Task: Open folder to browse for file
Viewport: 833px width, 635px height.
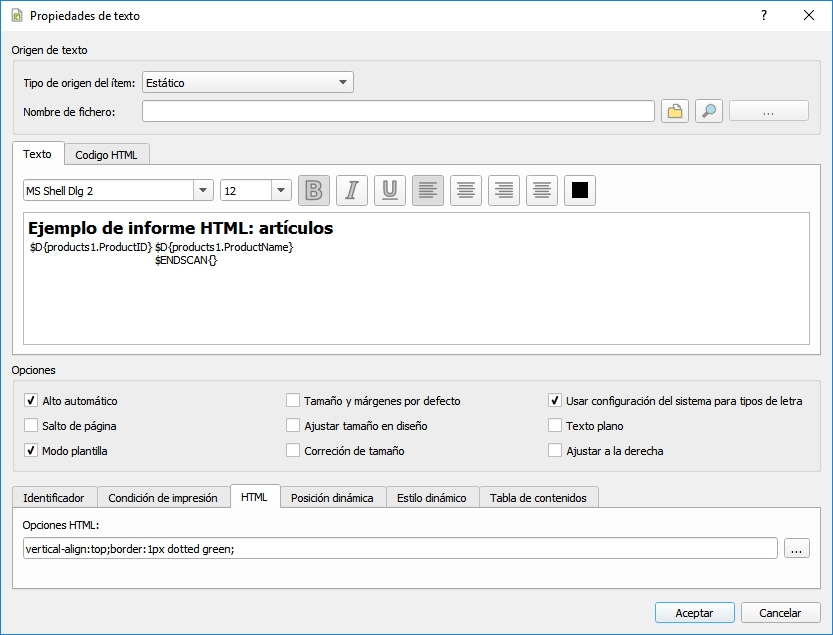Action: click(x=675, y=111)
